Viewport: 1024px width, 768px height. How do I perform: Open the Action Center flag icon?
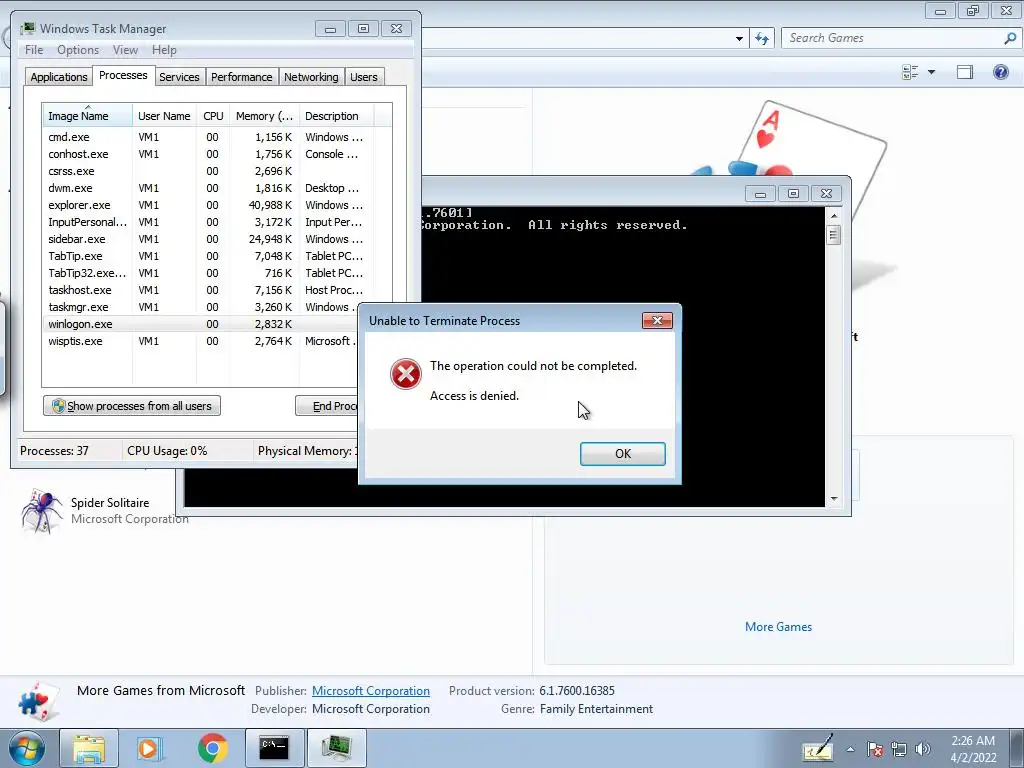(x=875, y=749)
